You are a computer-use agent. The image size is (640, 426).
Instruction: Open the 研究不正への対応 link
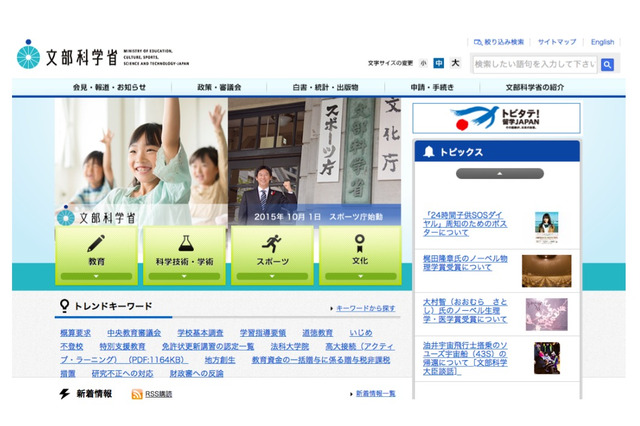pyautogui.click(x=122, y=373)
